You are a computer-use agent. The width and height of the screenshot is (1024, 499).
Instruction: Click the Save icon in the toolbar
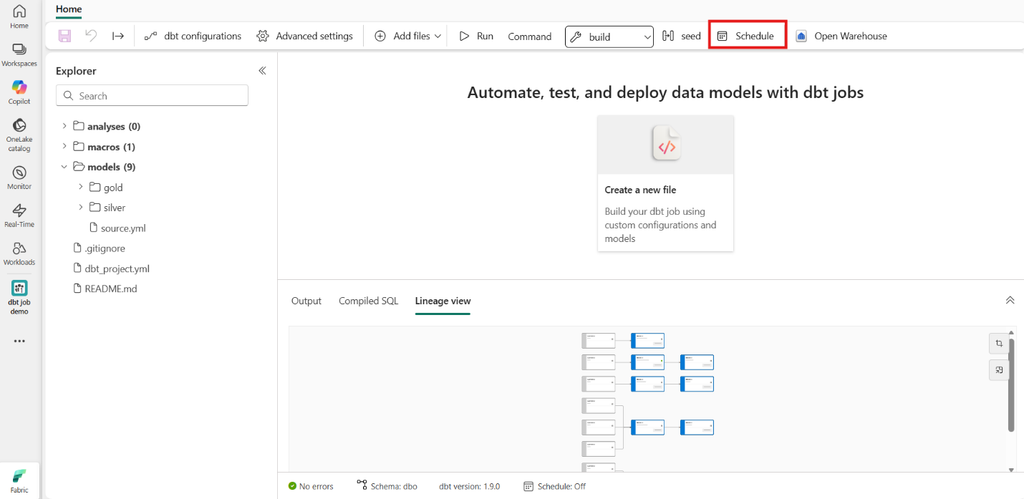tap(65, 36)
